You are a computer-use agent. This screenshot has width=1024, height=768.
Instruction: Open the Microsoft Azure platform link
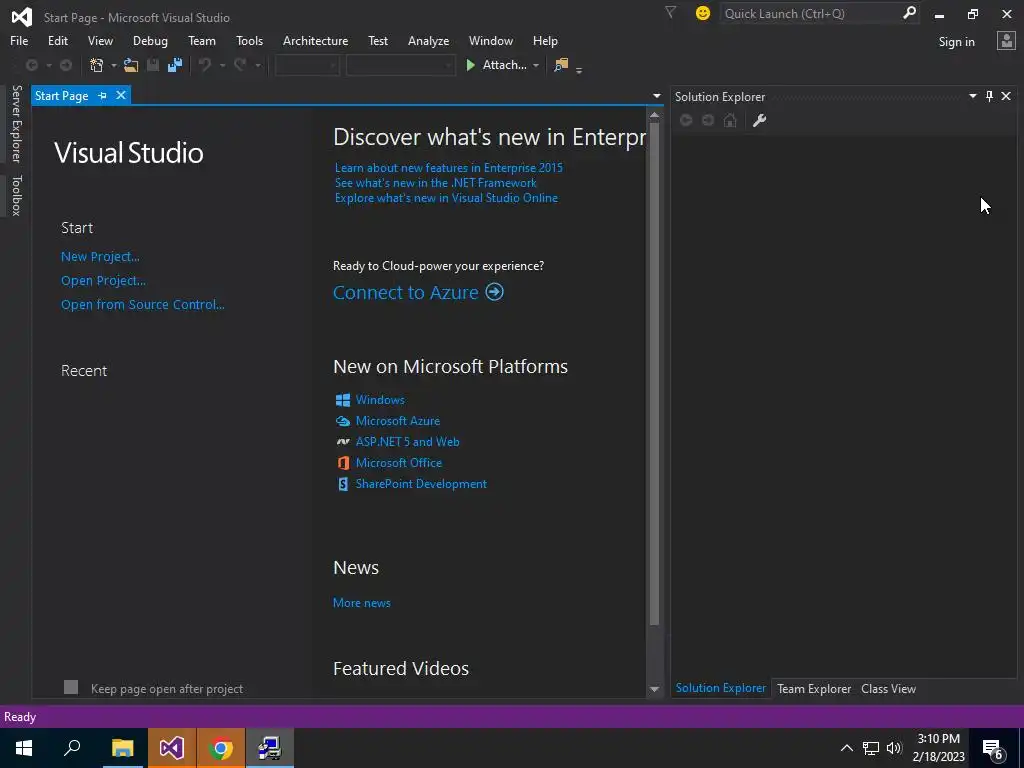(x=398, y=421)
